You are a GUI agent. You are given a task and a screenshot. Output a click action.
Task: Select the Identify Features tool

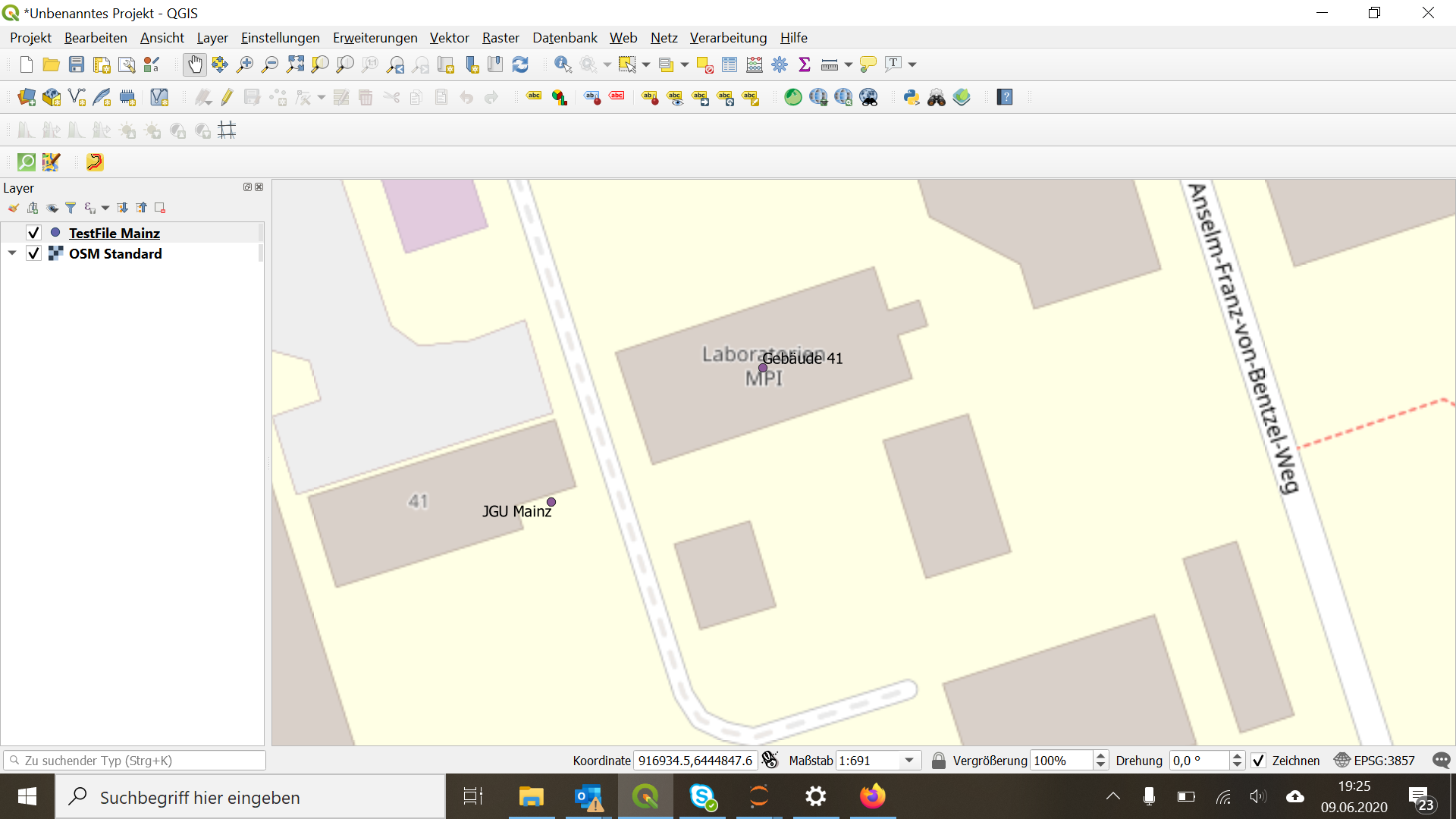(563, 64)
